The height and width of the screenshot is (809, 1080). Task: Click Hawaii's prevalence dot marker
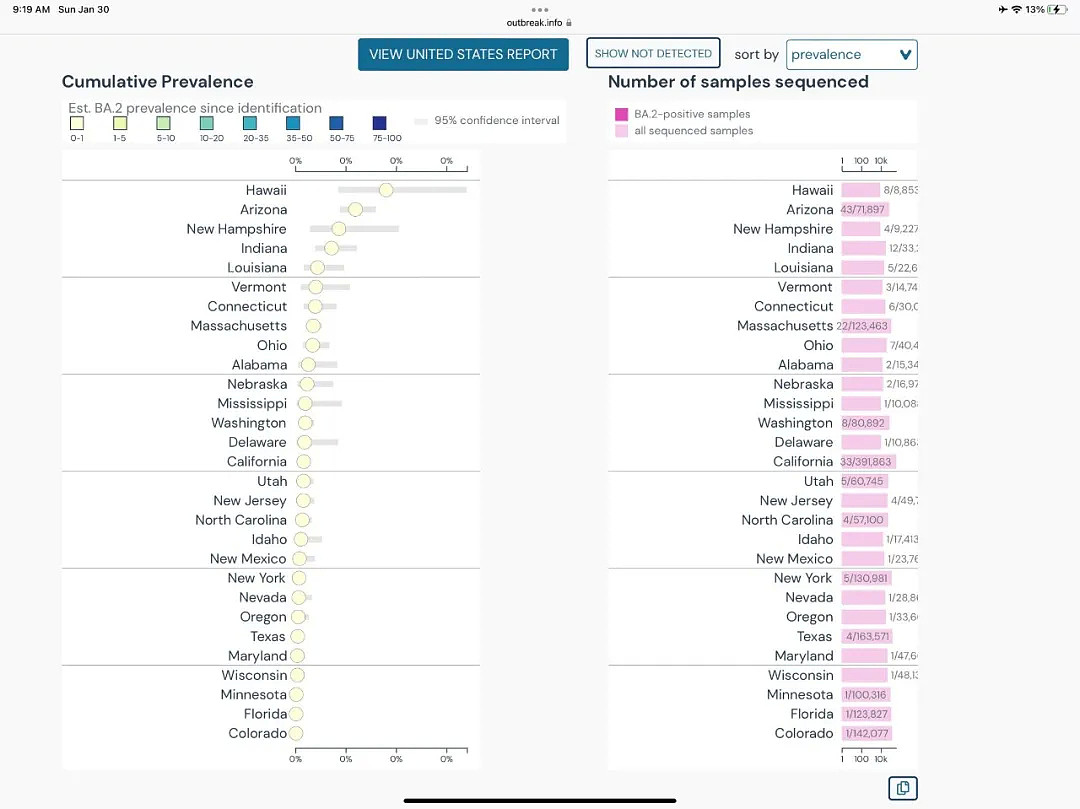[386, 190]
